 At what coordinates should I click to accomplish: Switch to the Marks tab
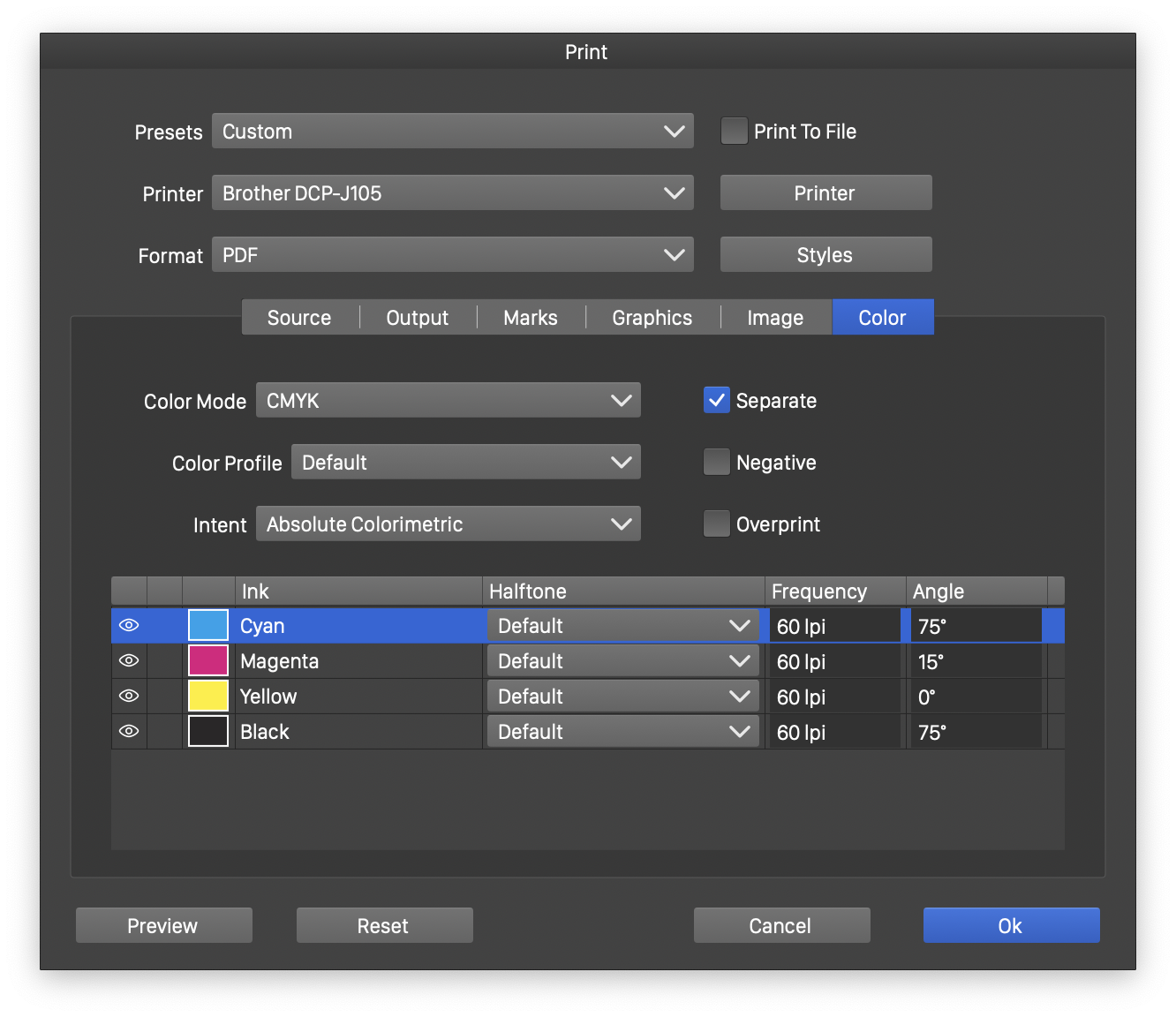(x=531, y=318)
